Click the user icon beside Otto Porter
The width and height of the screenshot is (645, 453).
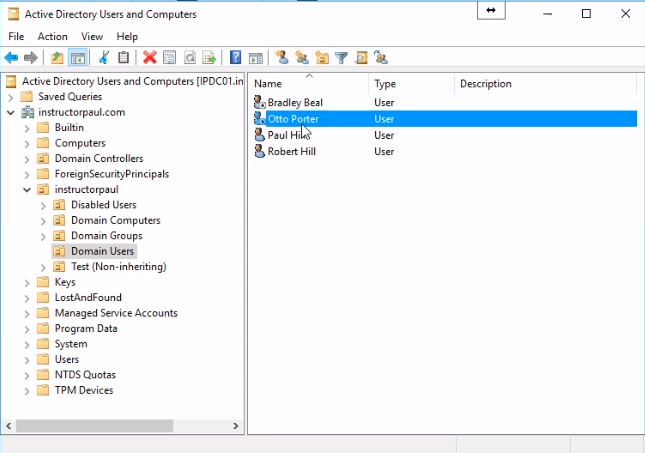pyautogui.click(x=260, y=118)
